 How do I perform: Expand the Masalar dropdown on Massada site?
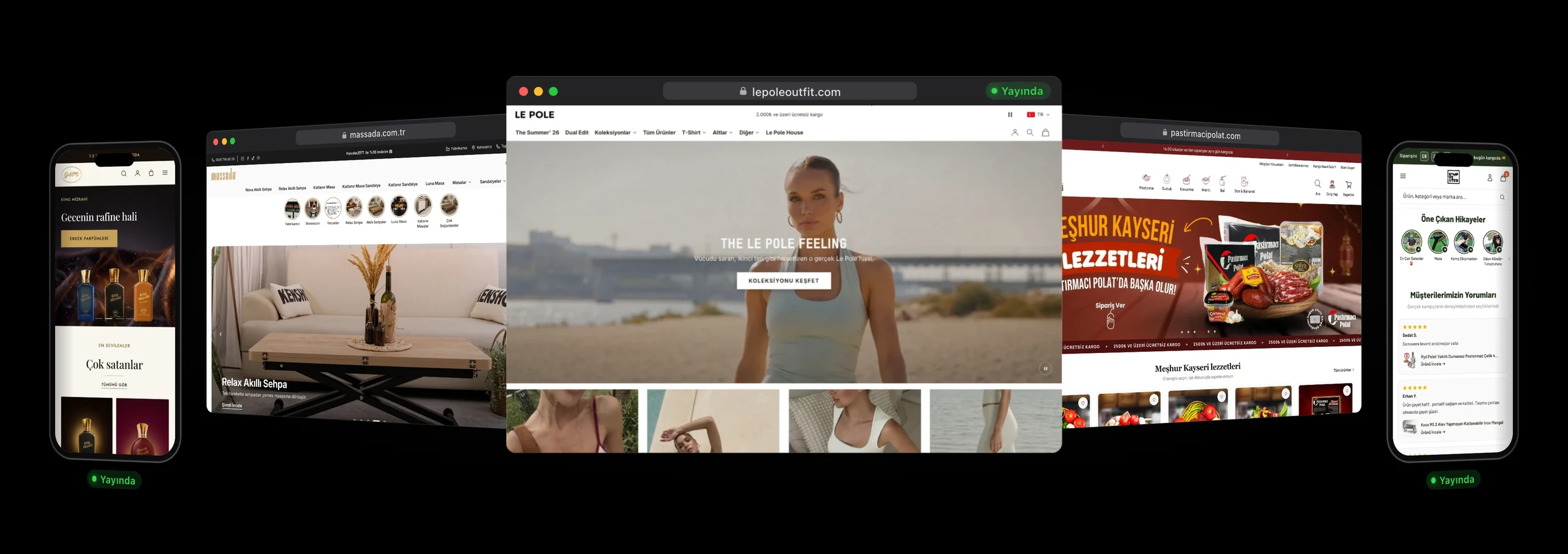click(462, 183)
